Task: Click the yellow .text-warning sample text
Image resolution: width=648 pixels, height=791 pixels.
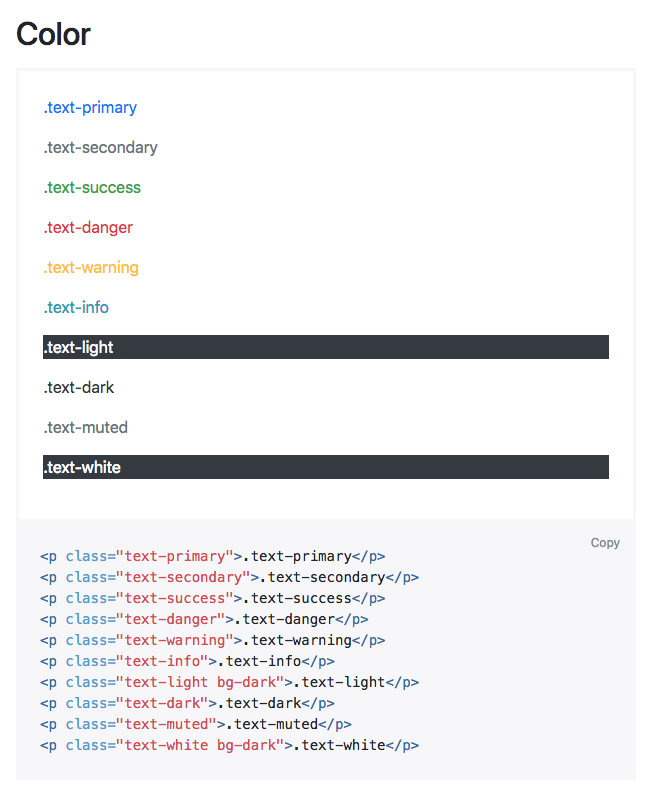Action: click(x=91, y=268)
